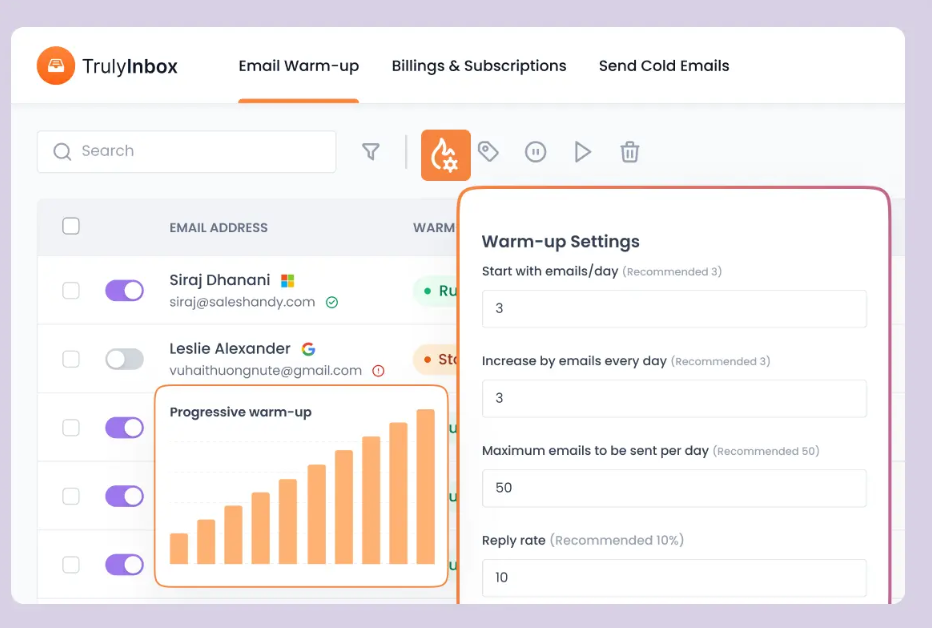This screenshot has width=932, height=628.
Task: Open the Email Warm-up tab
Action: point(298,66)
